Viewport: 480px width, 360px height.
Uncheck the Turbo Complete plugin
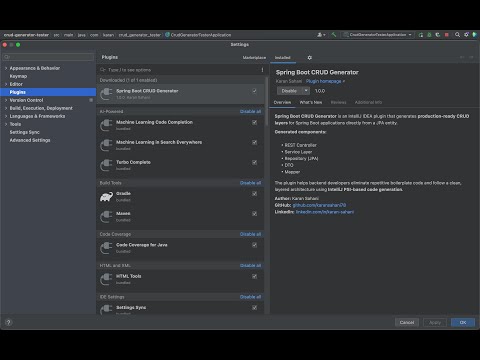[254, 162]
